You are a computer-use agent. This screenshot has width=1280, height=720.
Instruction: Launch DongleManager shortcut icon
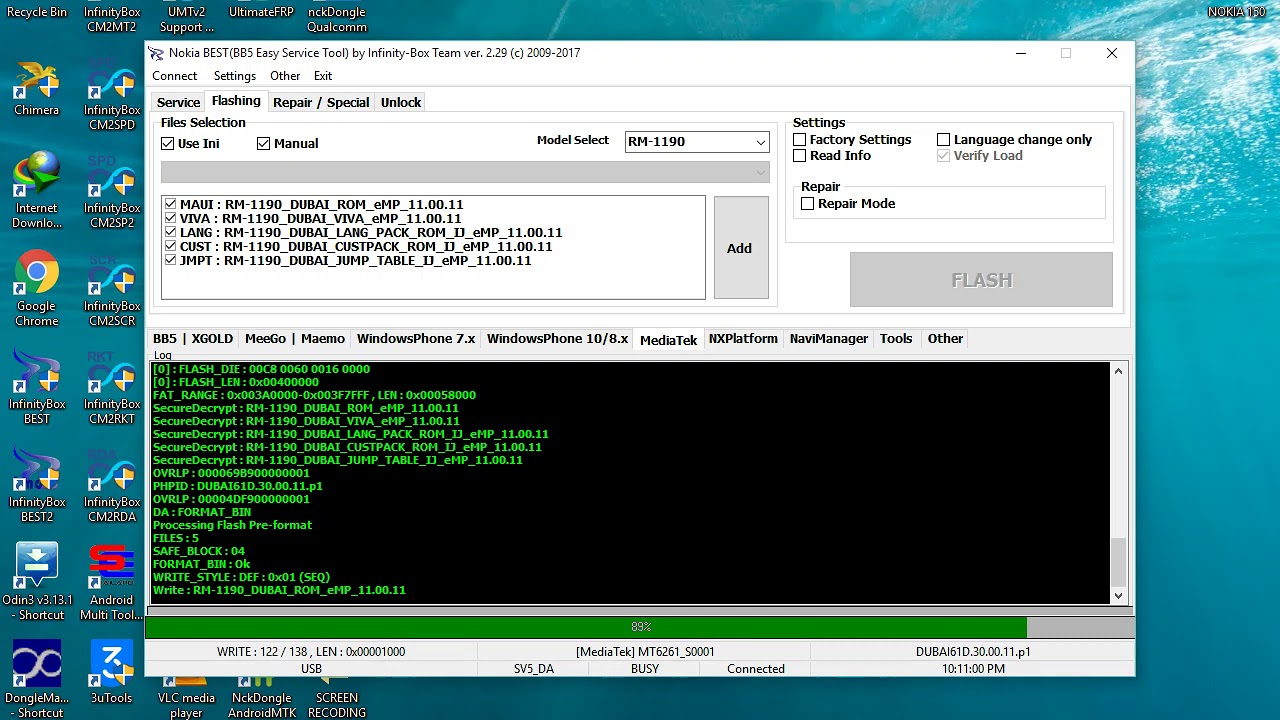coord(37,680)
